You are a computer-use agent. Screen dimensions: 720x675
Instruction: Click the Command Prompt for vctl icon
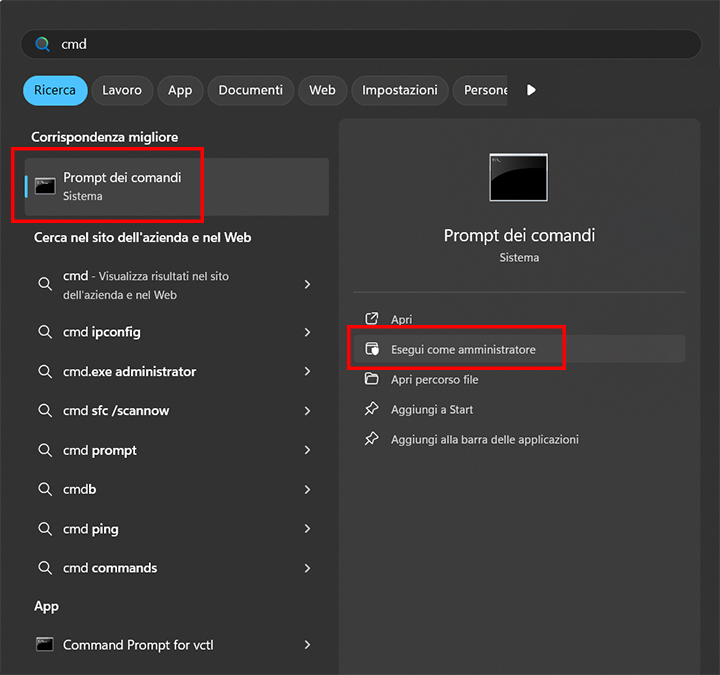click(45, 645)
